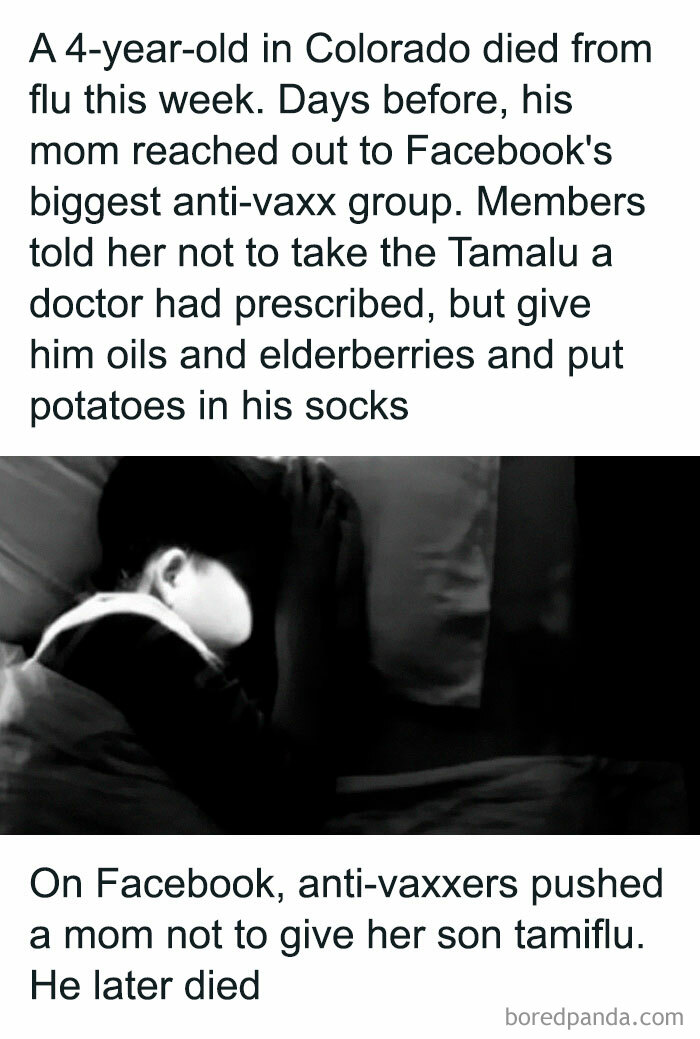Click the word 'Tamalu' in the post
Image resolution: width=700 pixels, height=1039 pixels.
click(513, 253)
